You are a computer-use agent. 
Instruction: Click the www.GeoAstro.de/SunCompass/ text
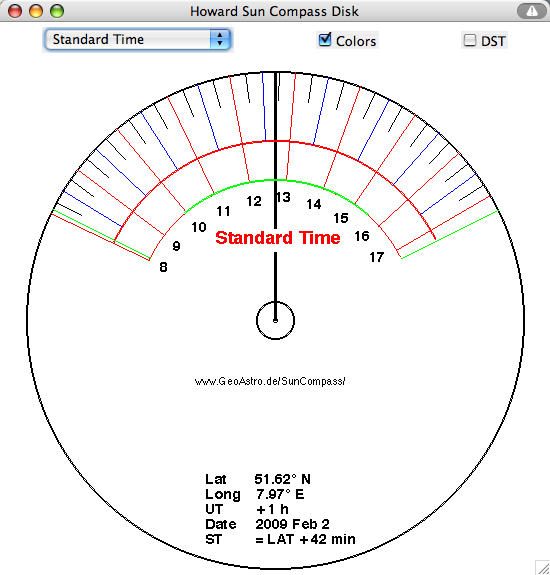click(270, 381)
